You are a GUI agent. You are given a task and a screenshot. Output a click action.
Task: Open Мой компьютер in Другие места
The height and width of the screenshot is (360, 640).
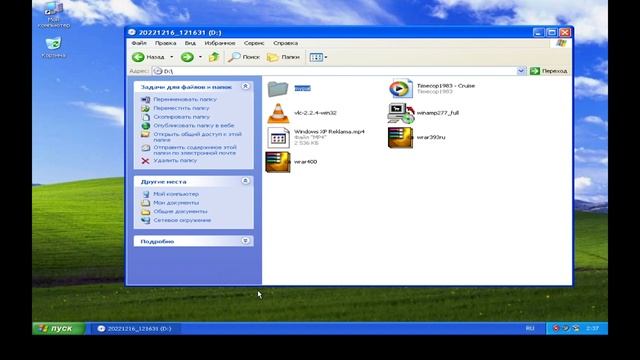[x=176, y=194]
